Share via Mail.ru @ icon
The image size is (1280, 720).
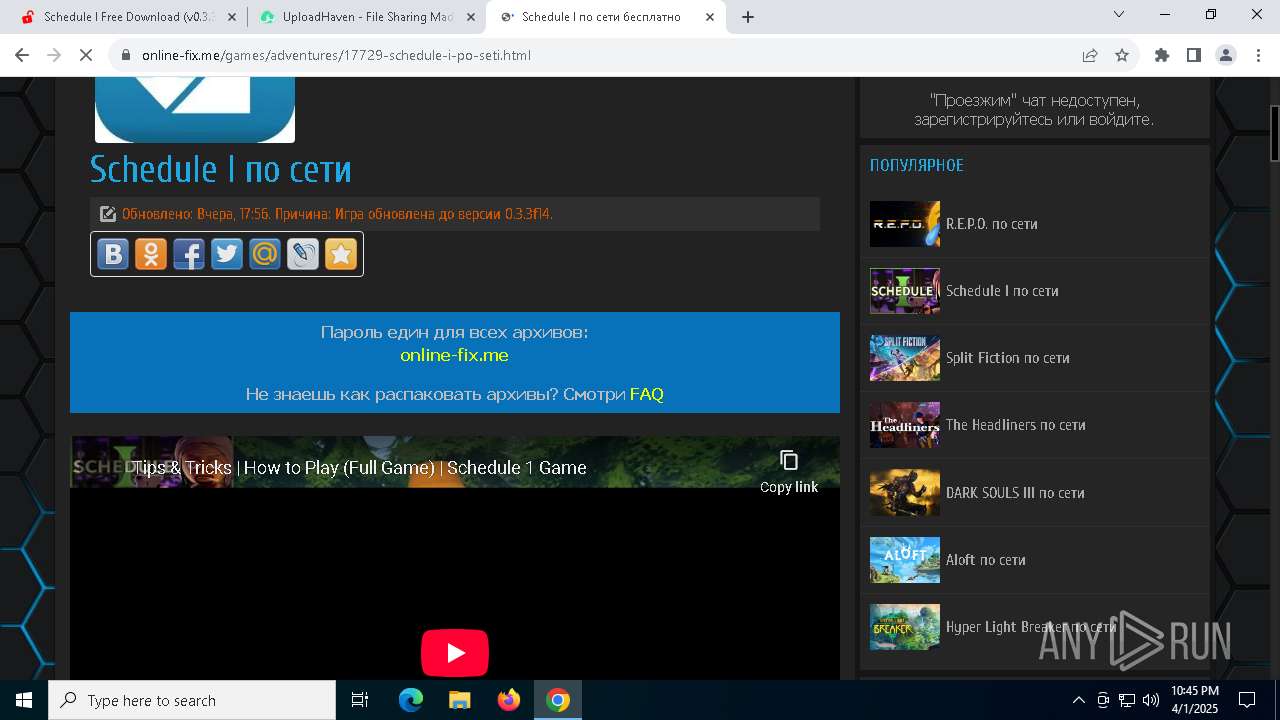[x=265, y=254]
